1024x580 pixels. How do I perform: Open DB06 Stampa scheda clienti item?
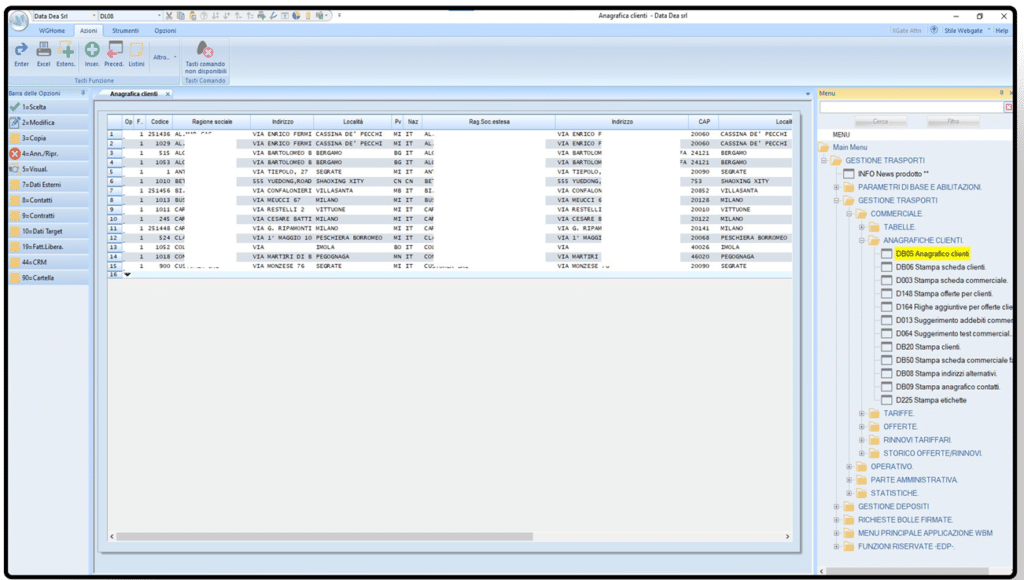(940, 267)
